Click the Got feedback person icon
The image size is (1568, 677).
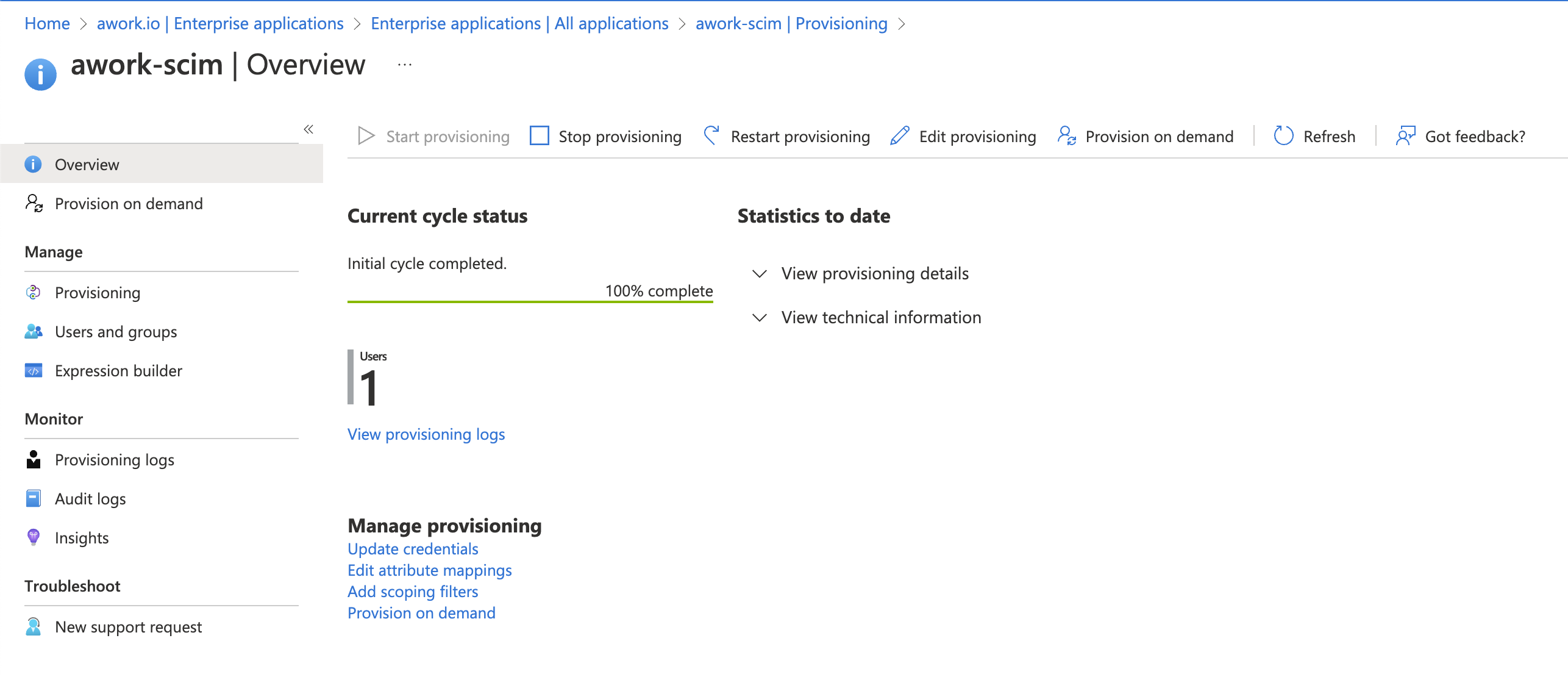point(1405,135)
